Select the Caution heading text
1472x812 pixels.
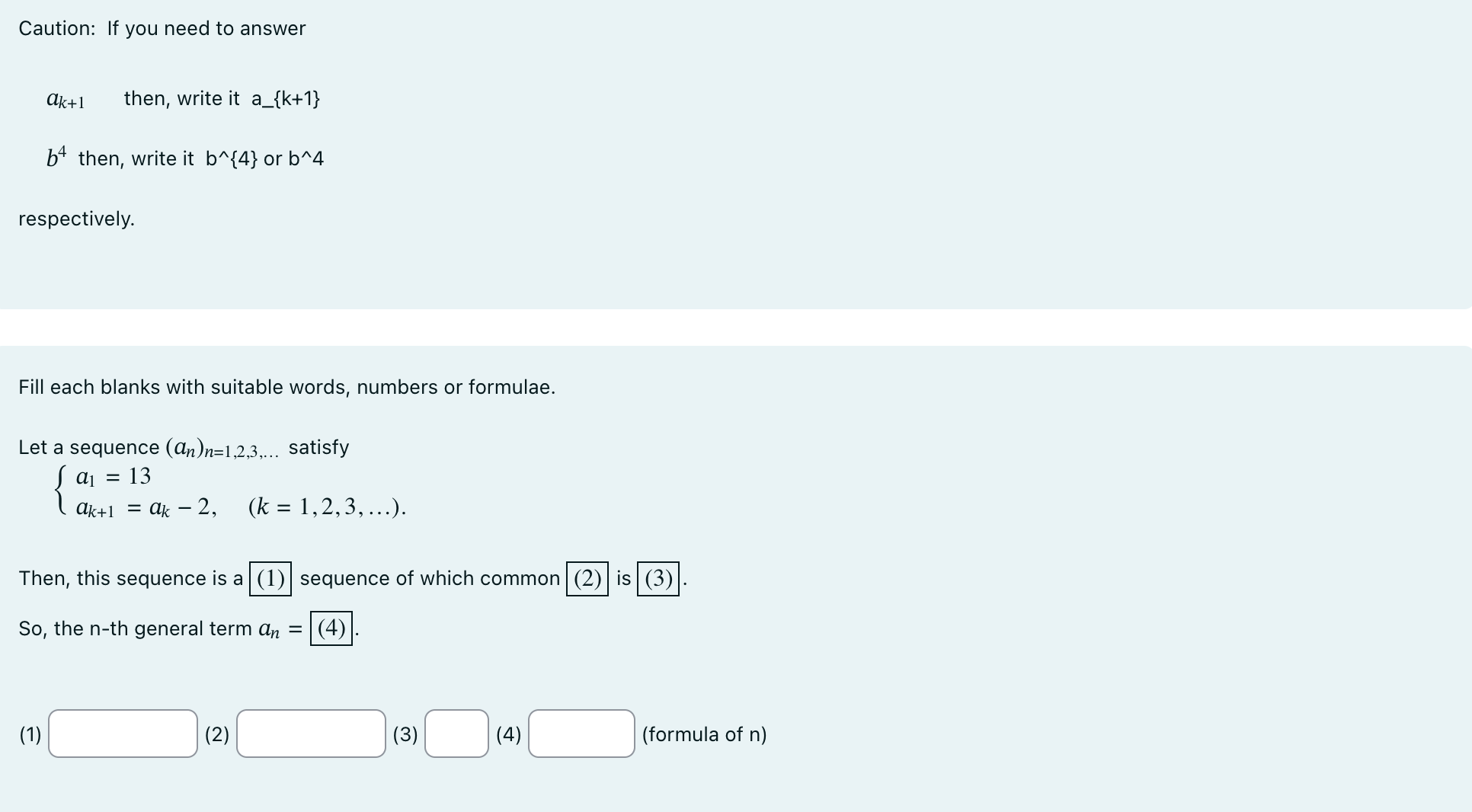162,28
